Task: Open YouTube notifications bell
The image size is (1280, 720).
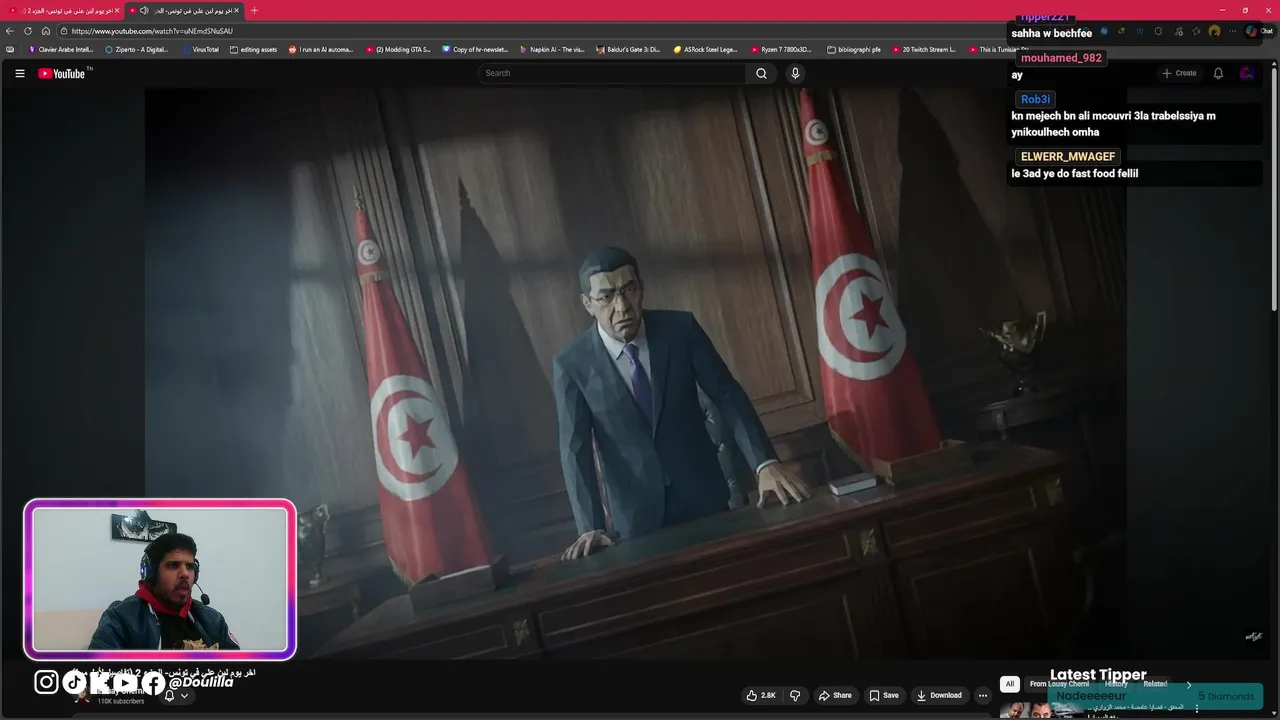Action: 1218,73
